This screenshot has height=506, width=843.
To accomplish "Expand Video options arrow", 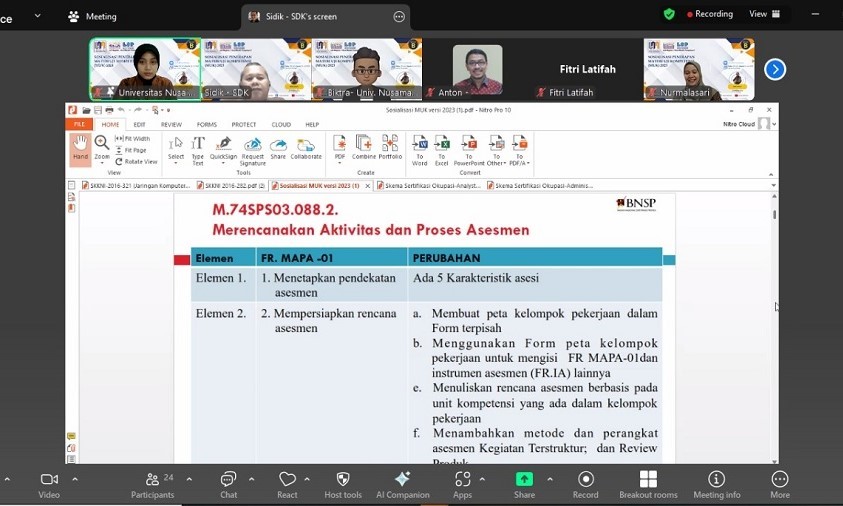I will point(75,479).
